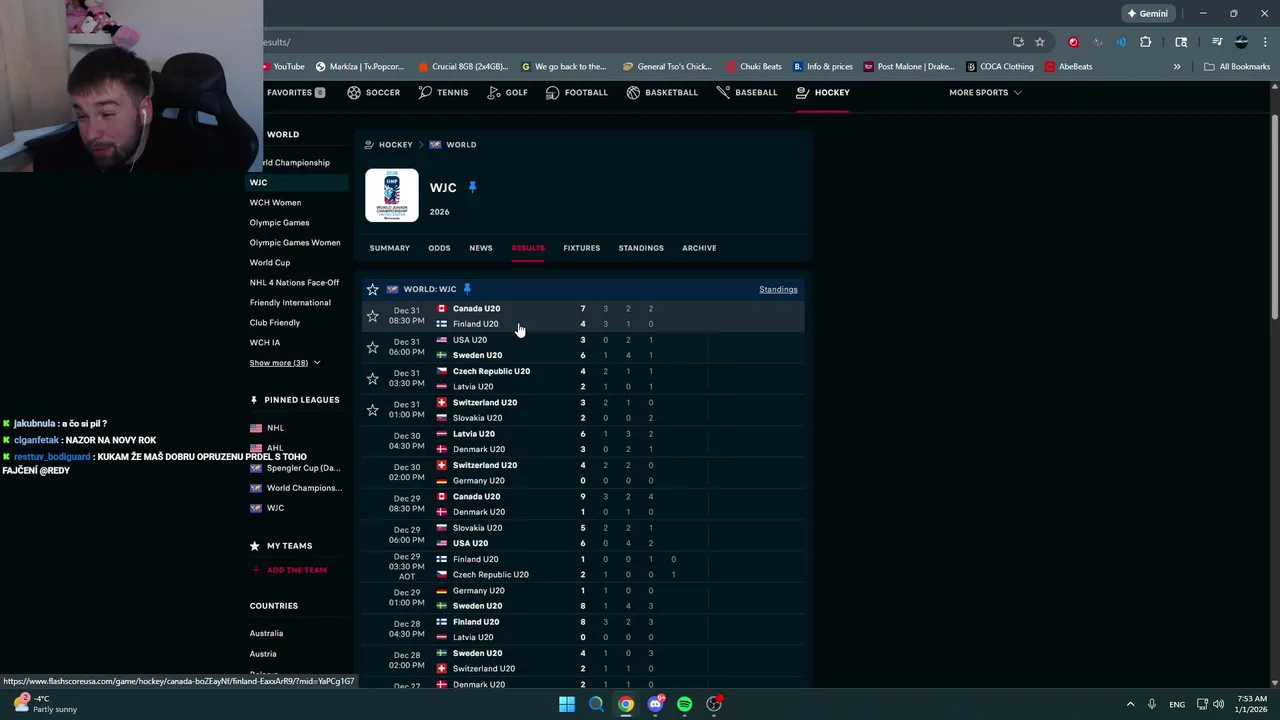1280x720 pixels.
Task: Show hidden system tray icons
Action: coord(1130,704)
